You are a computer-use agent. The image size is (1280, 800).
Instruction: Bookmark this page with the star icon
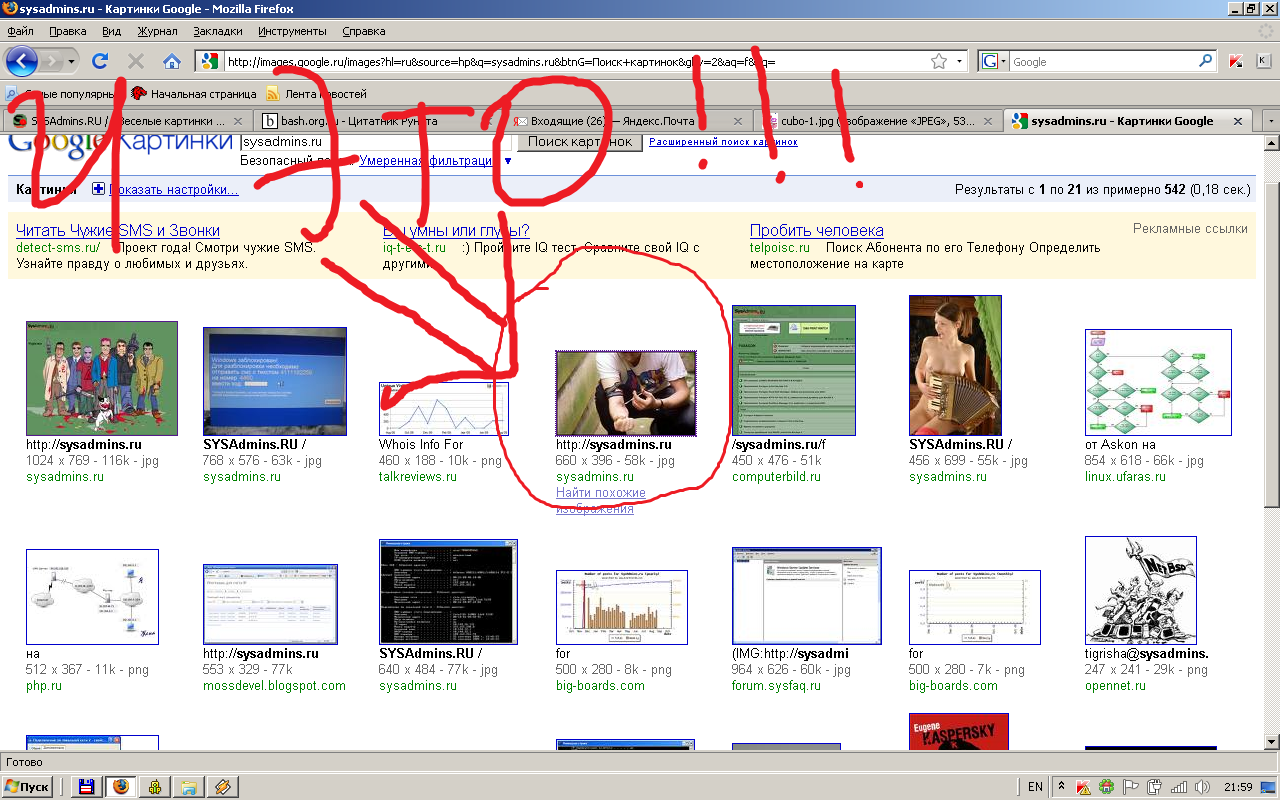[x=938, y=62]
